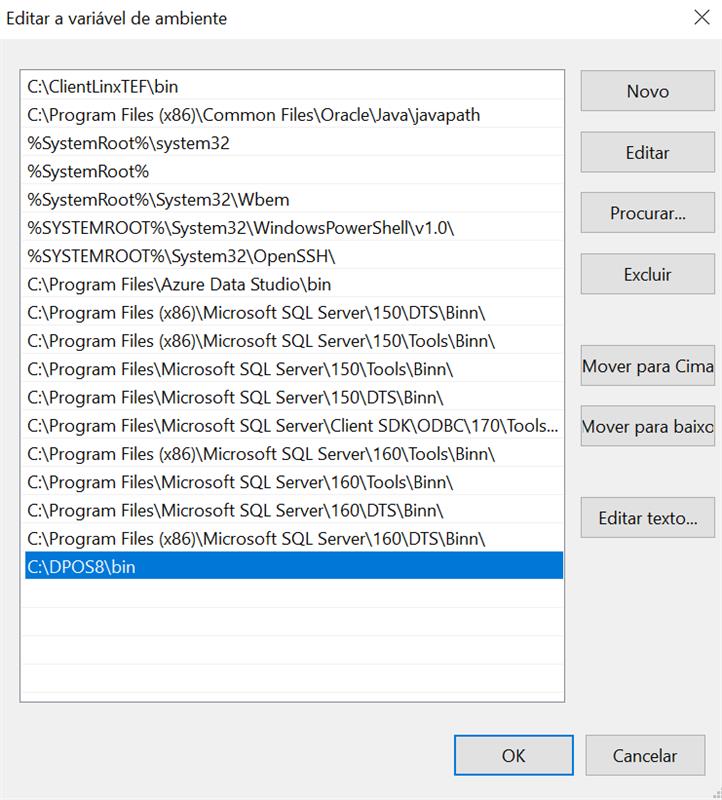Close the environment variable dialog window
Screen dimensions: 722x800
pyautogui.click(x=701, y=17)
